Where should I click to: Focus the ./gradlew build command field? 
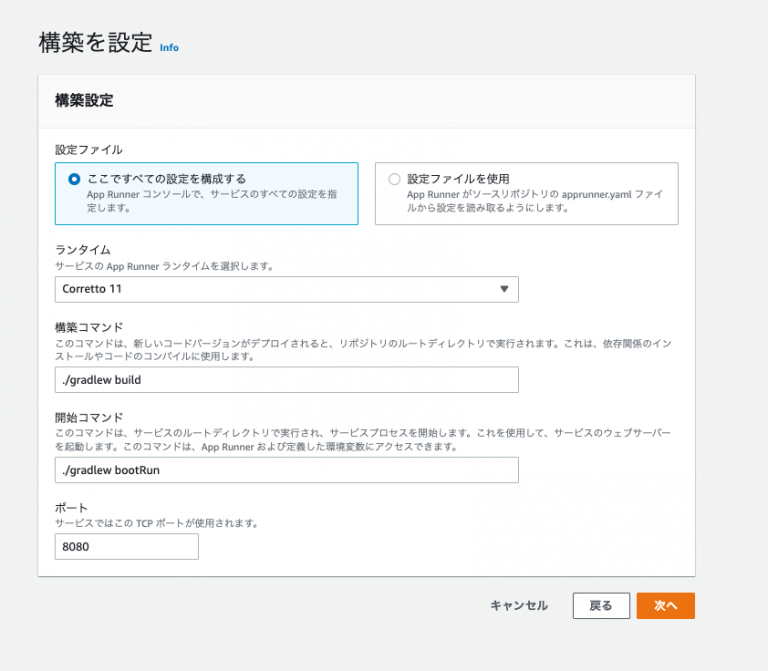click(x=287, y=380)
